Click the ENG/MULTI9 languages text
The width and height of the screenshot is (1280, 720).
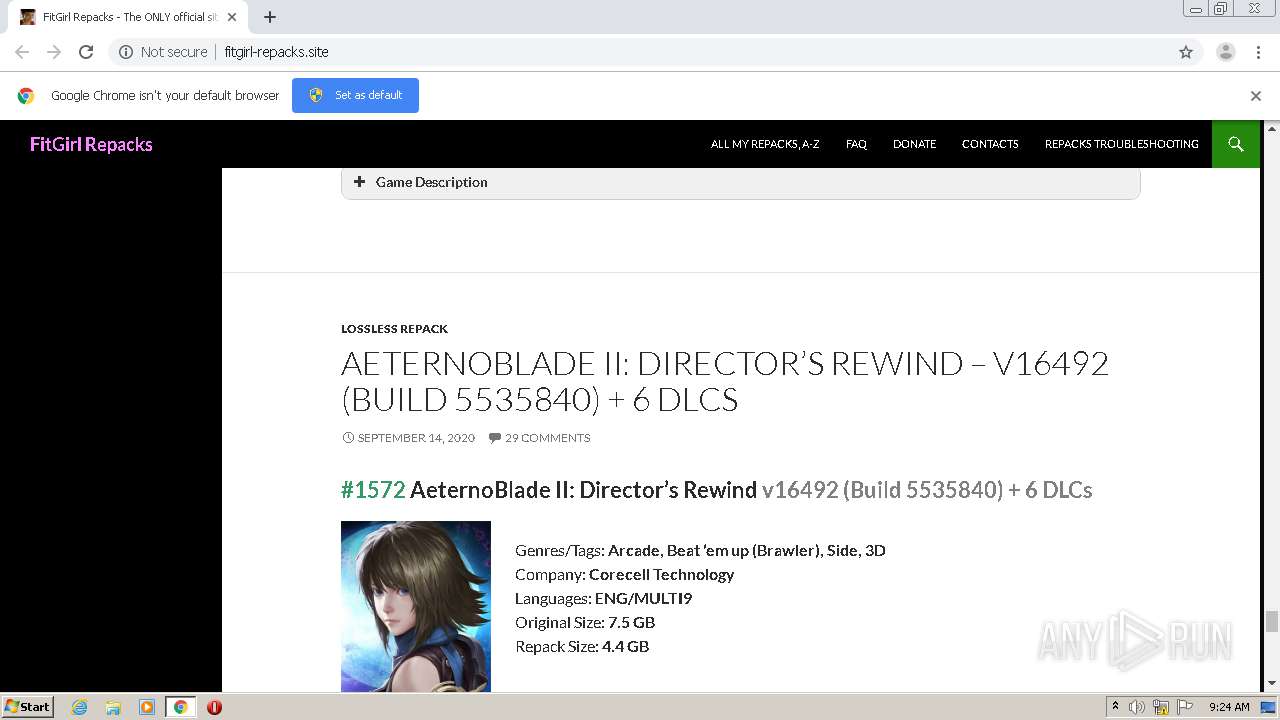[643, 598]
